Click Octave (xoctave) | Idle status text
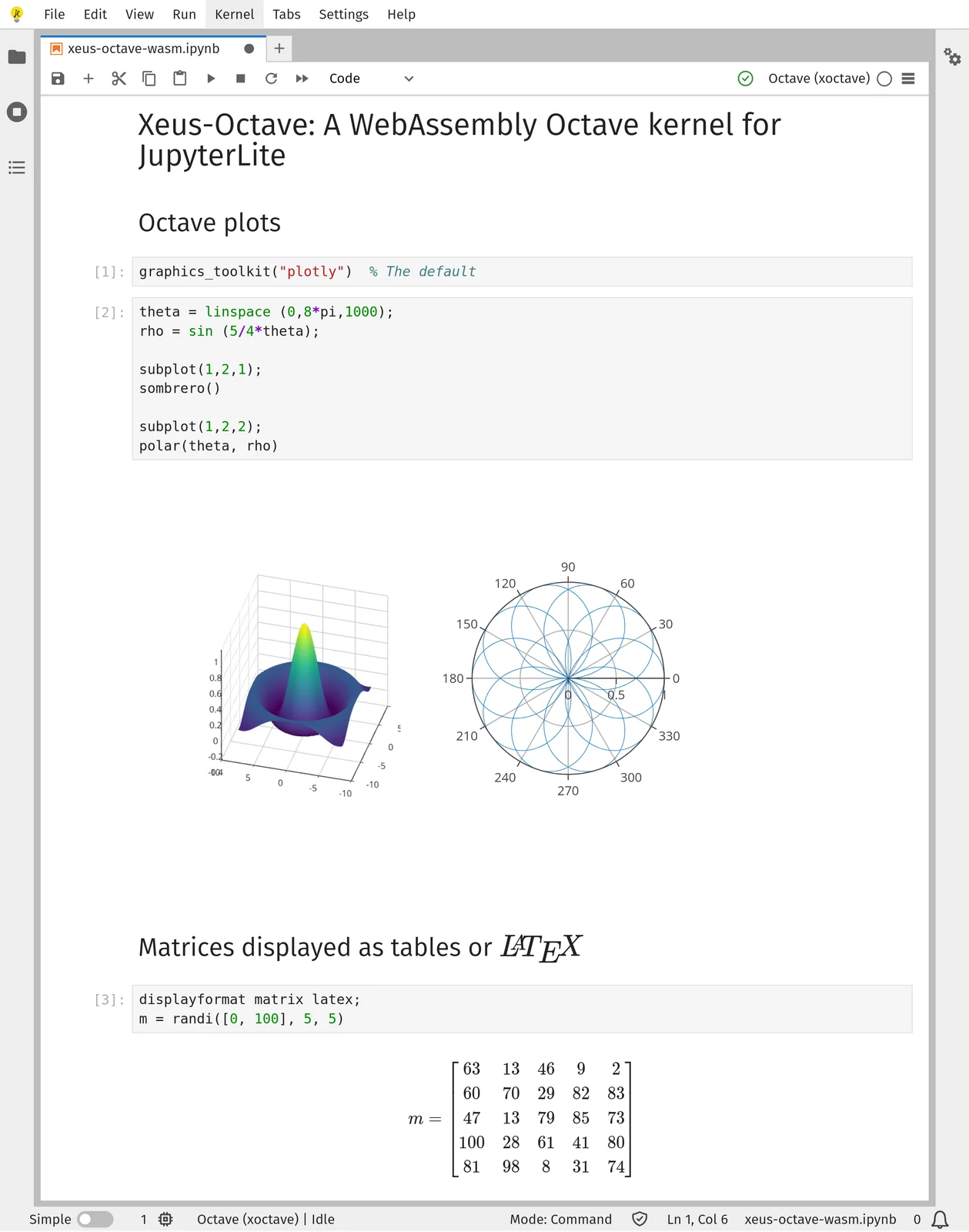 tap(266, 1219)
